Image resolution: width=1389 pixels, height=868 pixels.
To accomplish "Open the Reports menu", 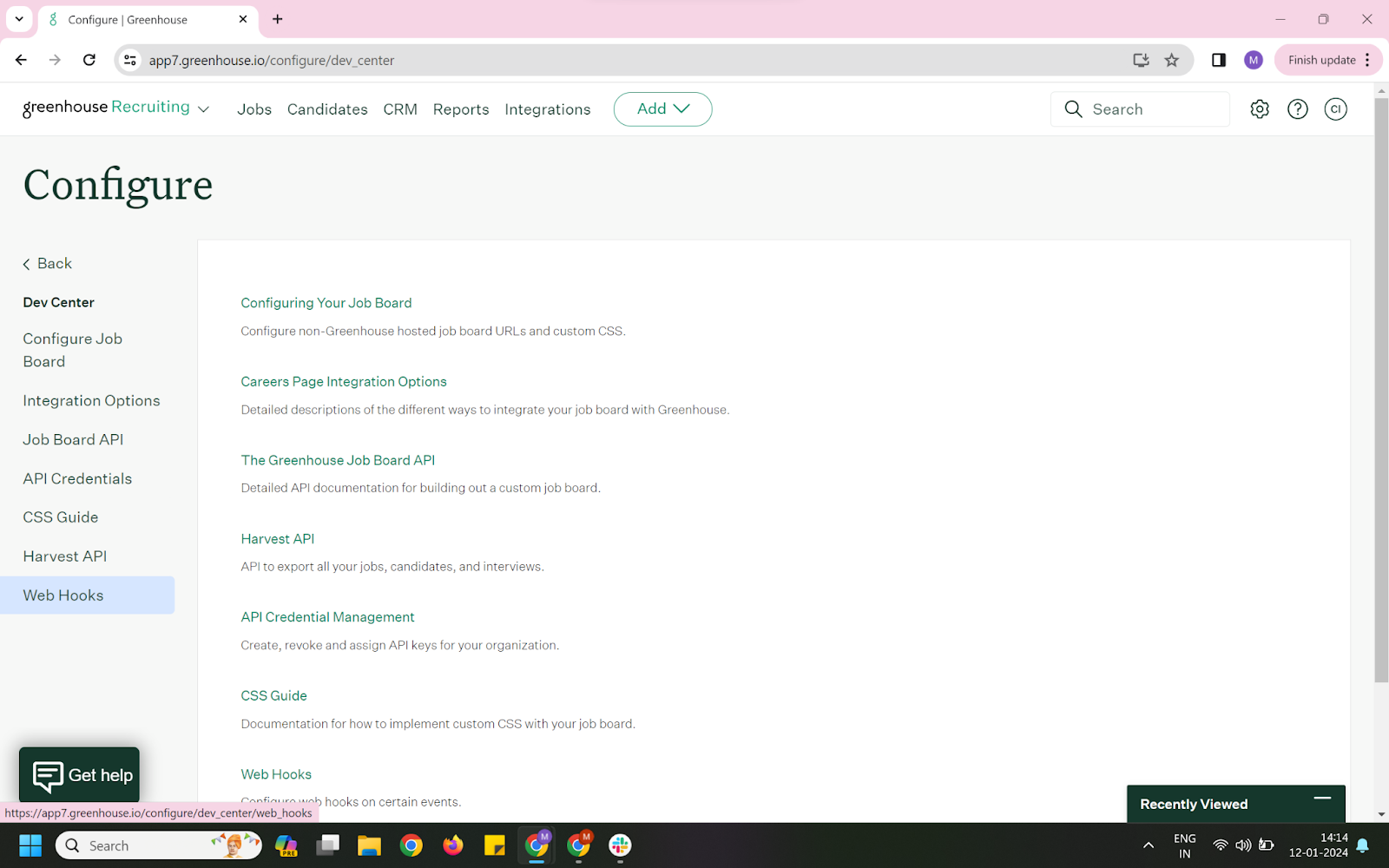I will [461, 109].
